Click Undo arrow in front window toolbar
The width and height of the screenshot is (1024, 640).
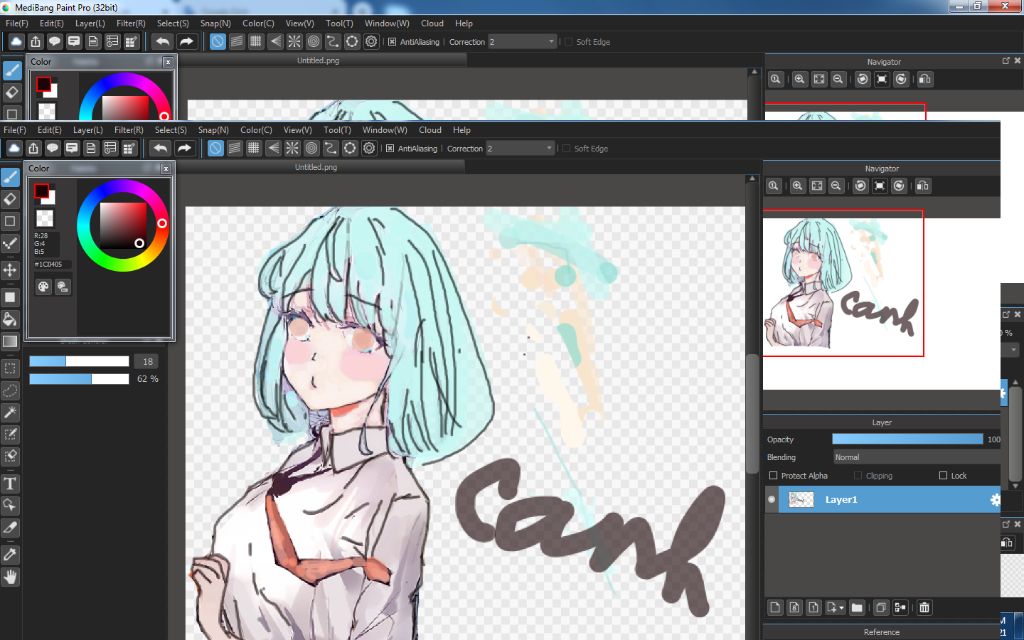161,148
